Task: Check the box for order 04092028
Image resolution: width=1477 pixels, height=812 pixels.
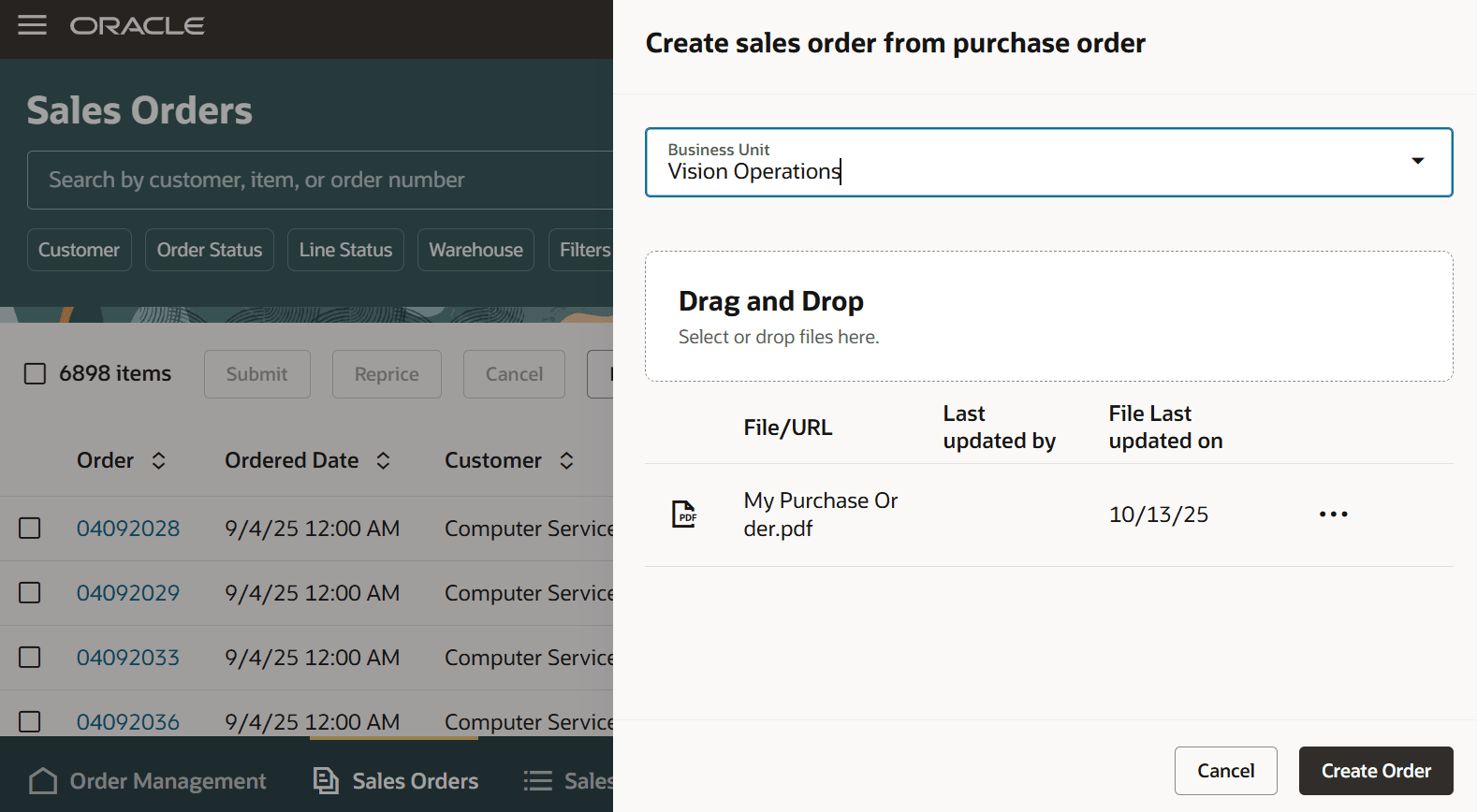Action: point(30,529)
